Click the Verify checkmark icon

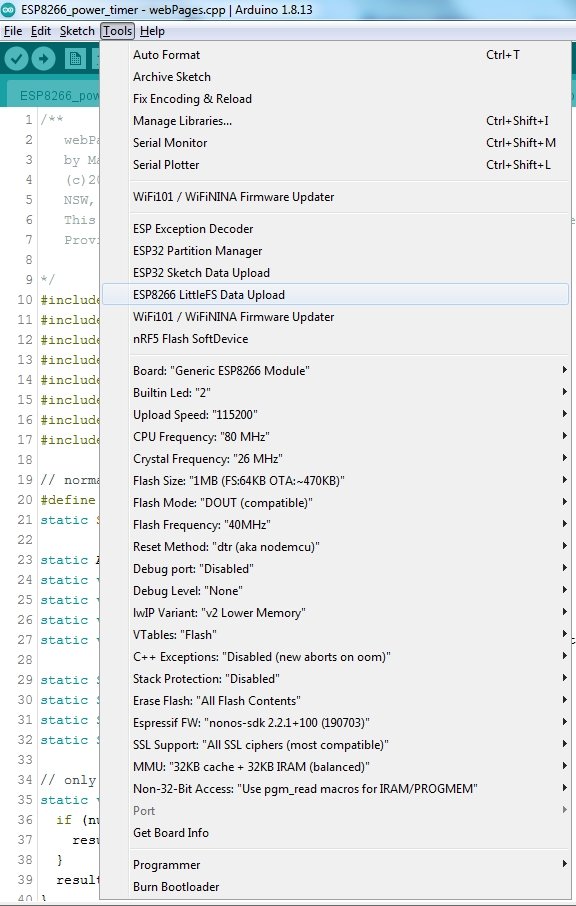(17, 58)
